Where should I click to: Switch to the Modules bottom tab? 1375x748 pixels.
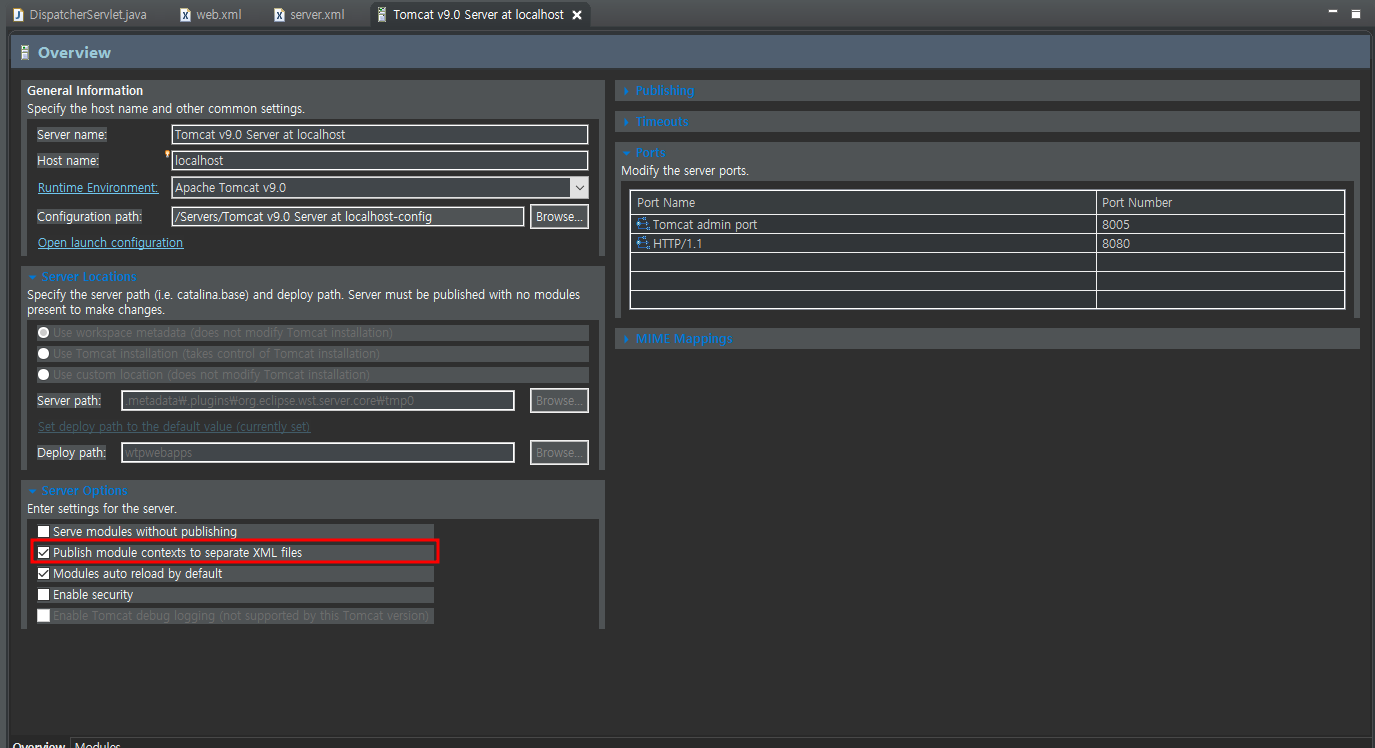(98, 743)
